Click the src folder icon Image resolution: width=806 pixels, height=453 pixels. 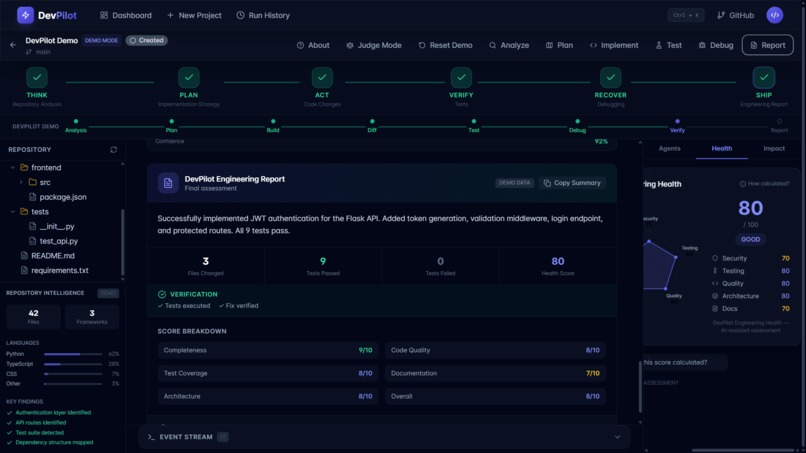pos(33,182)
